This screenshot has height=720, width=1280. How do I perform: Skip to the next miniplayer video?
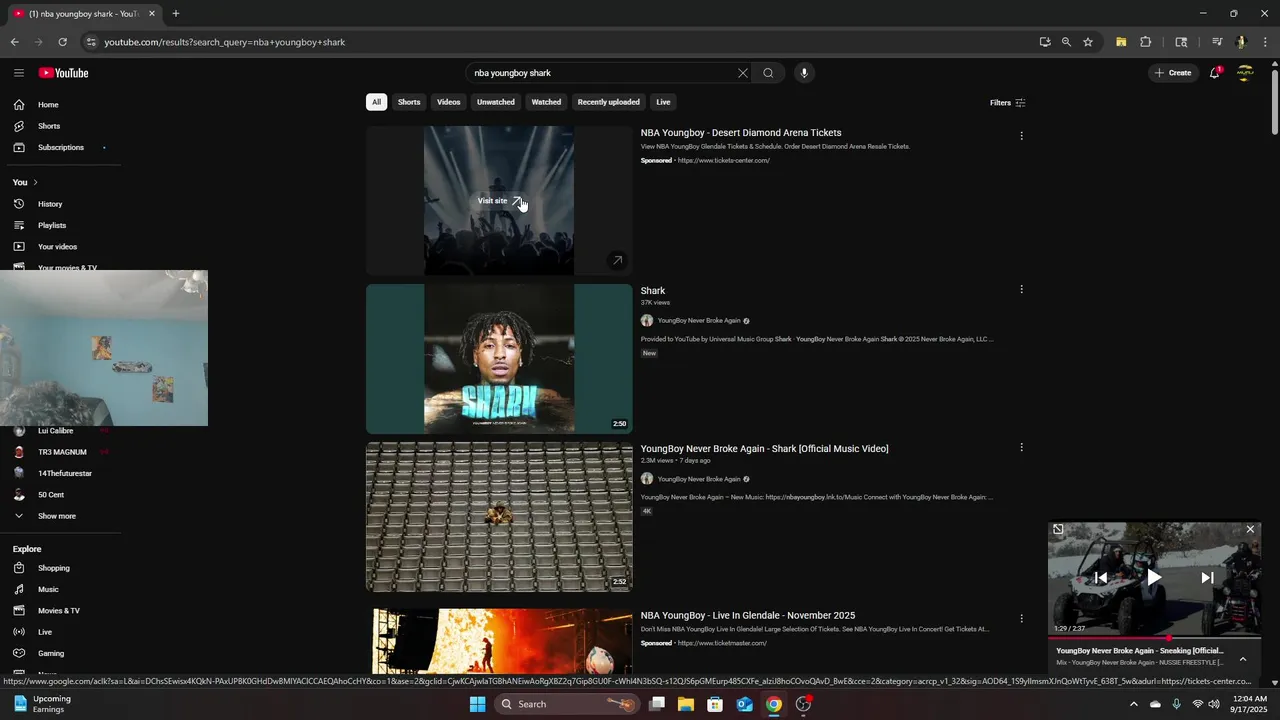pos(1207,577)
